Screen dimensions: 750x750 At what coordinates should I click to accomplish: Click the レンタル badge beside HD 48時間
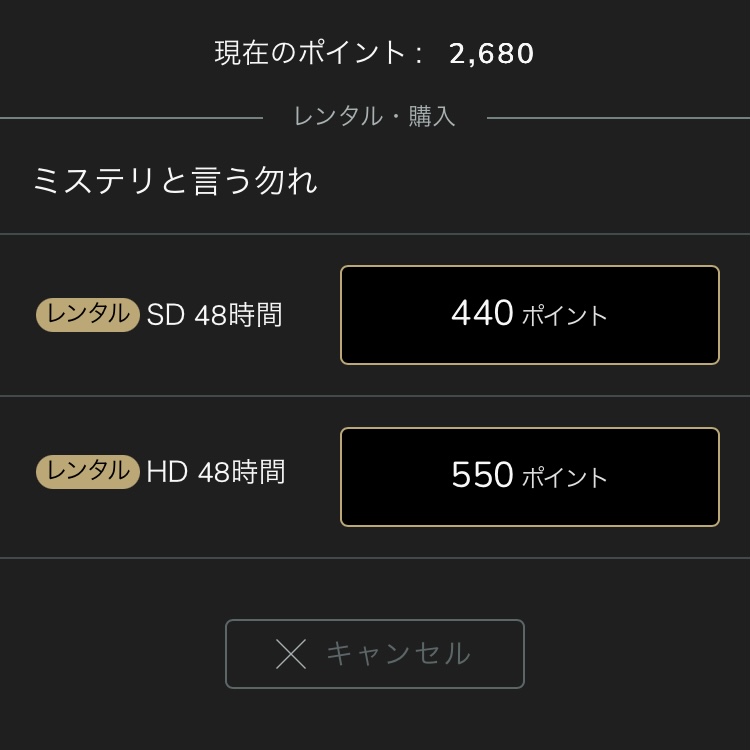(x=88, y=472)
